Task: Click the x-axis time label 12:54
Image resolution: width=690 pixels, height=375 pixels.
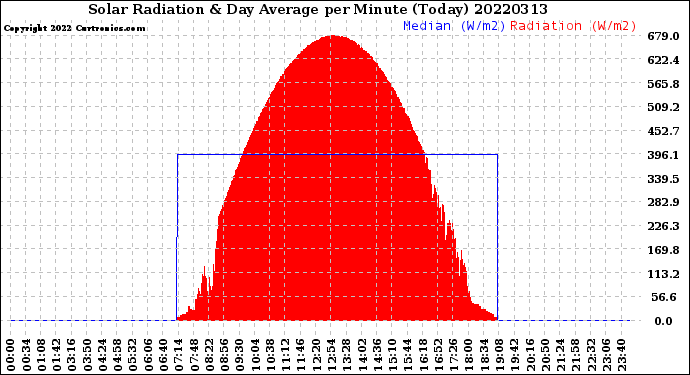Action: (x=331, y=355)
